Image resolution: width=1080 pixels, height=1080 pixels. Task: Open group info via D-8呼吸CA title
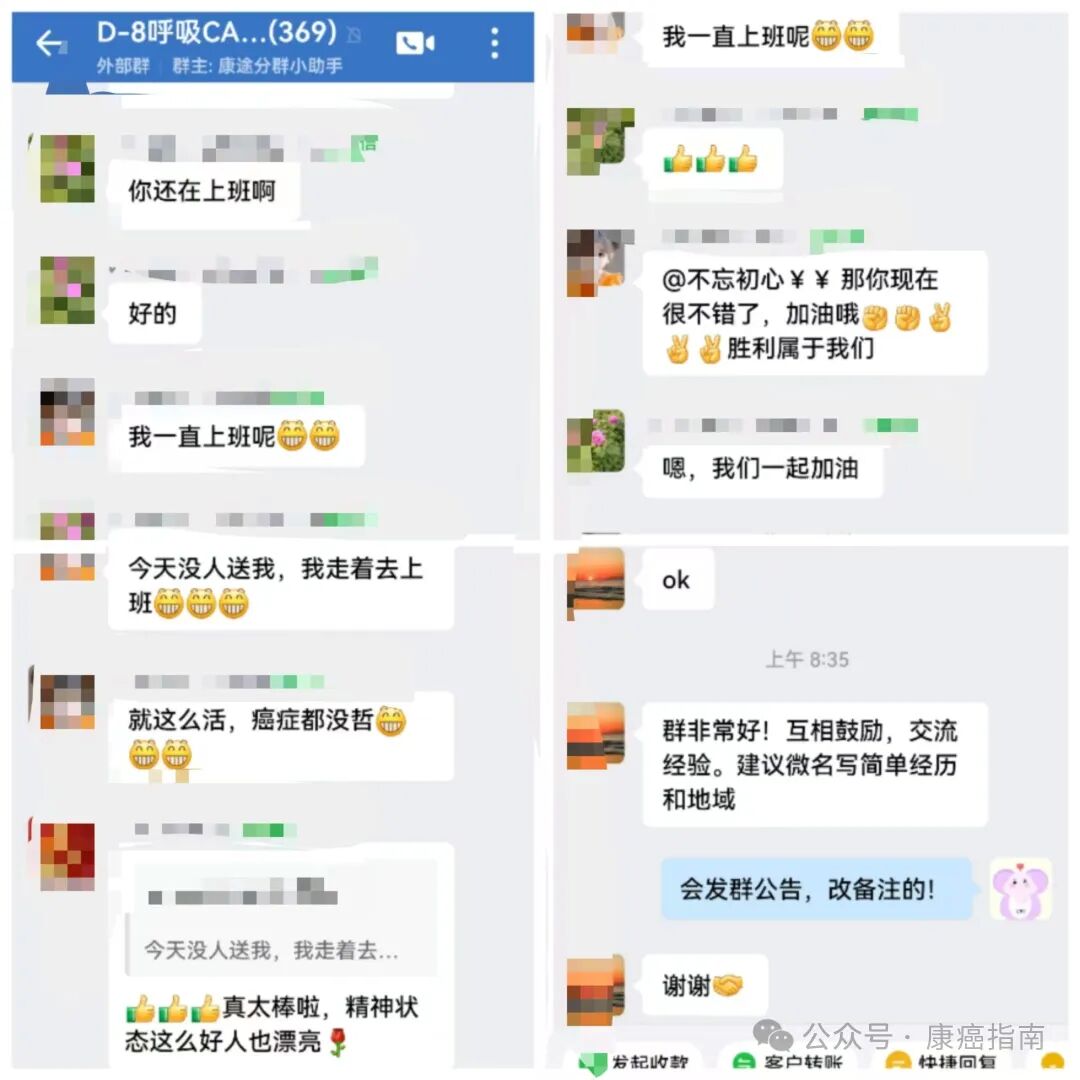[216, 32]
